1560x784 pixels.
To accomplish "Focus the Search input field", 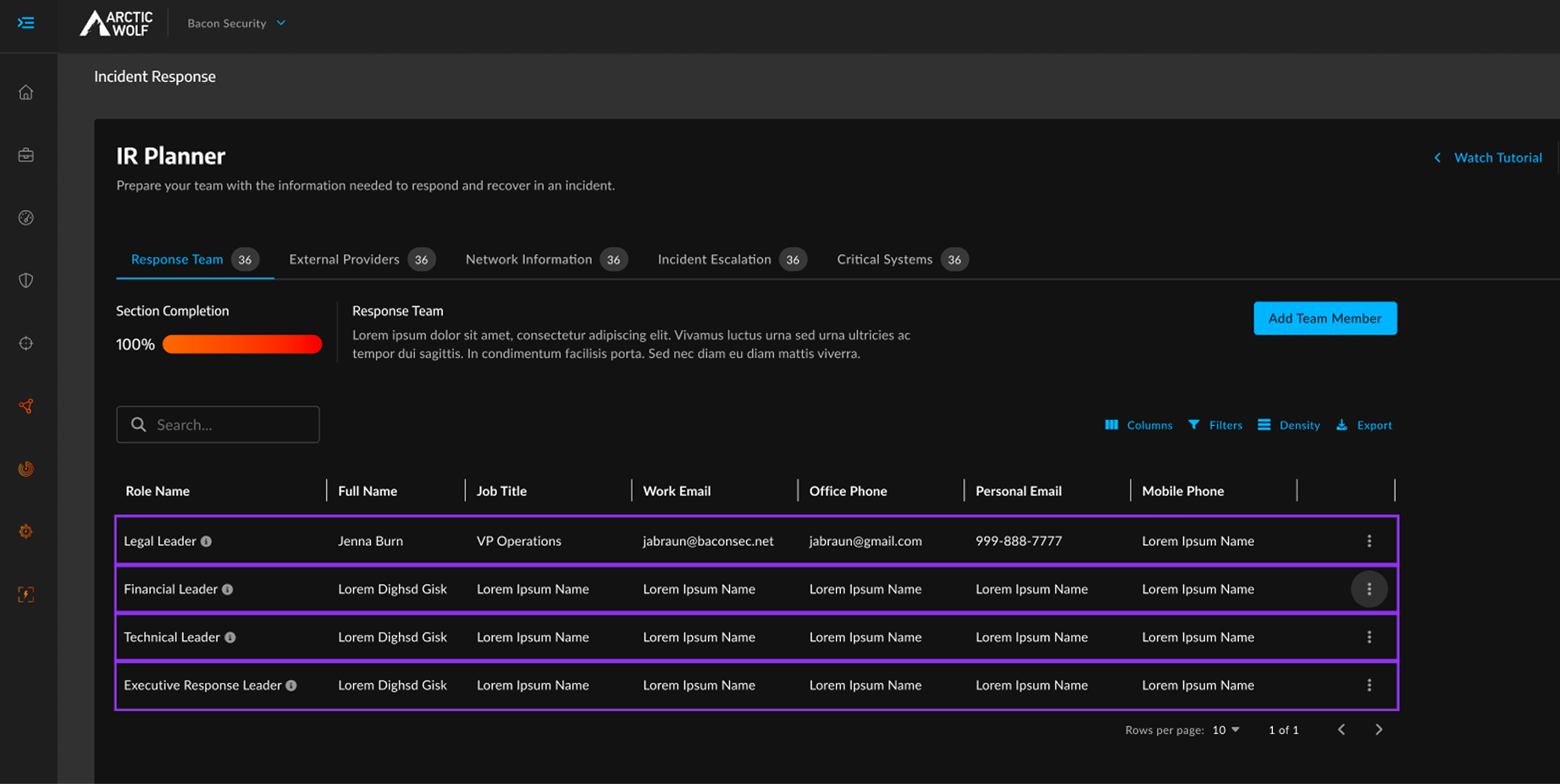I will (218, 424).
